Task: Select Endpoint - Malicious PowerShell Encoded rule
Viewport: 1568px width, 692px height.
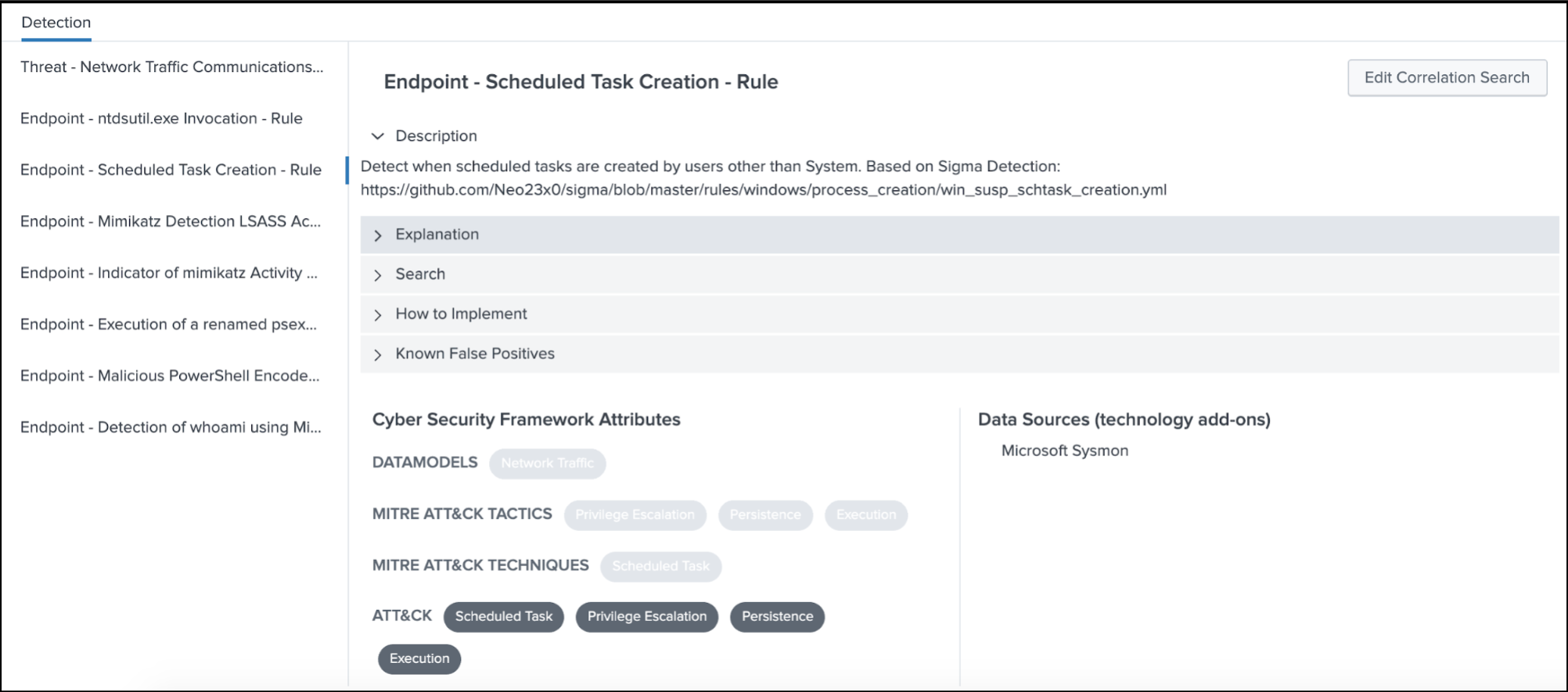Action: pyautogui.click(x=170, y=376)
